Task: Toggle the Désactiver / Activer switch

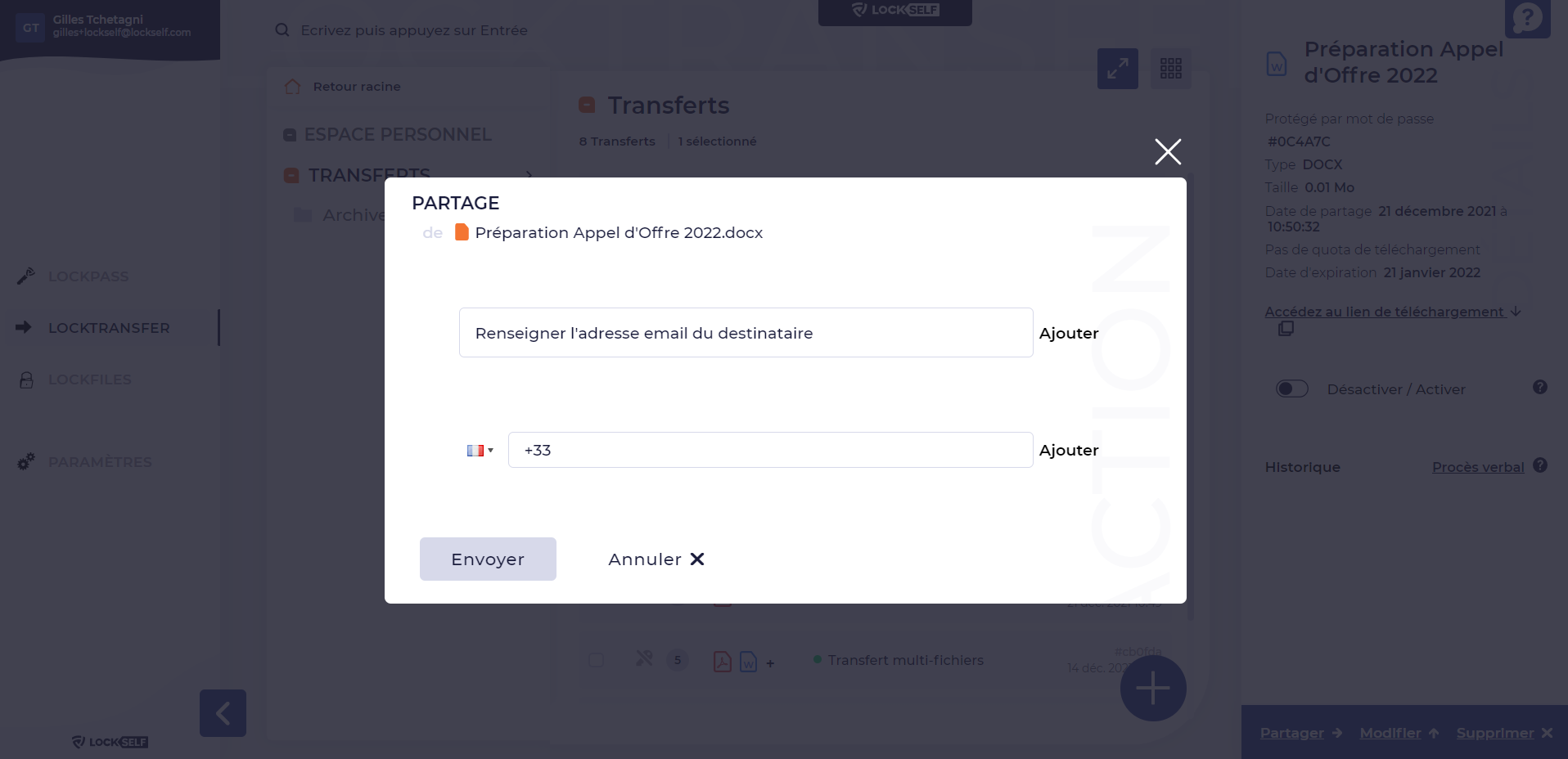Action: pyautogui.click(x=1292, y=389)
